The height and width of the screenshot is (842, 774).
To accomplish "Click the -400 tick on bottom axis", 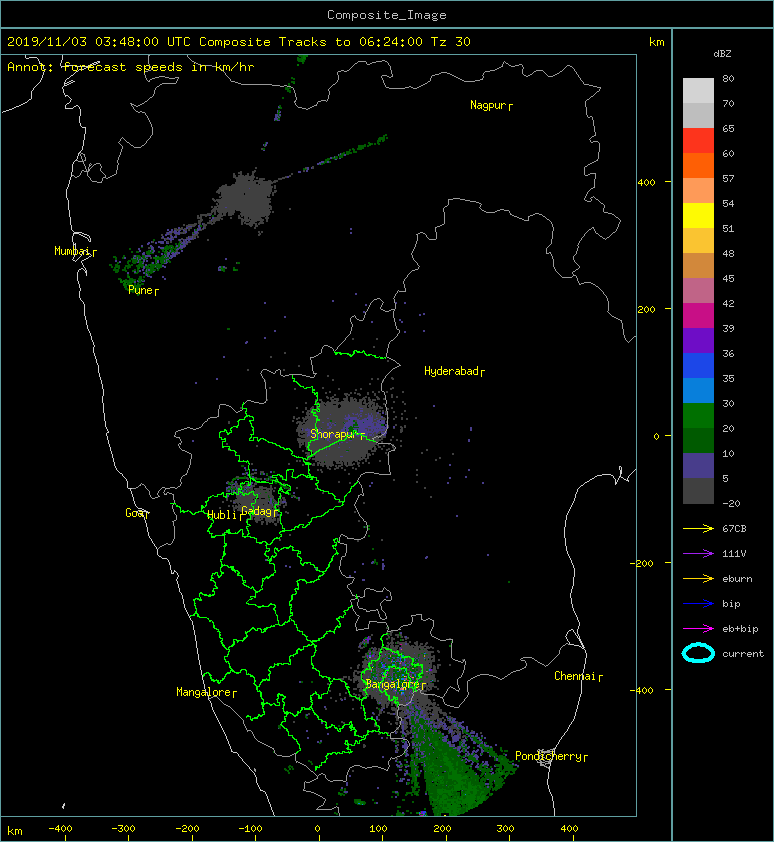I will [x=60, y=829].
